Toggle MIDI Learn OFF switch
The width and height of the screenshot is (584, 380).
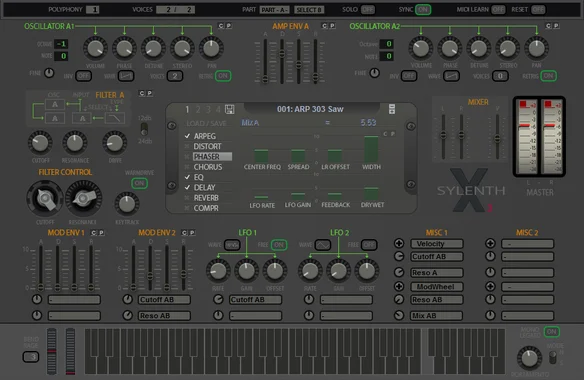(x=498, y=9)
